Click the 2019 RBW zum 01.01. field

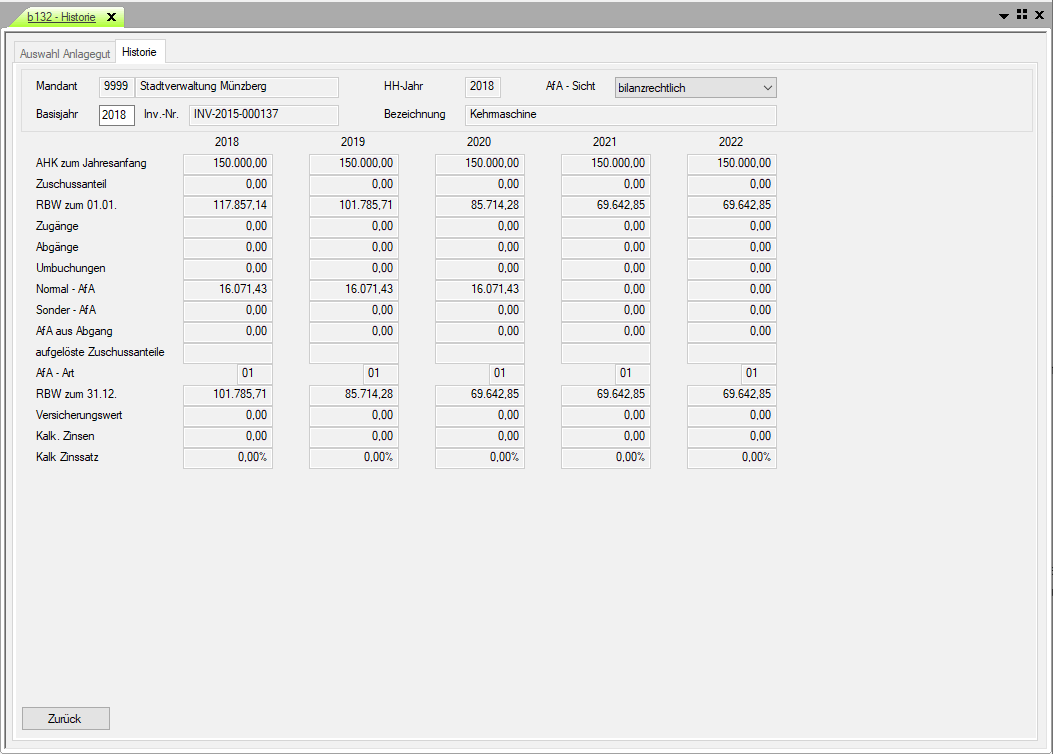click(x=354, y=205)
